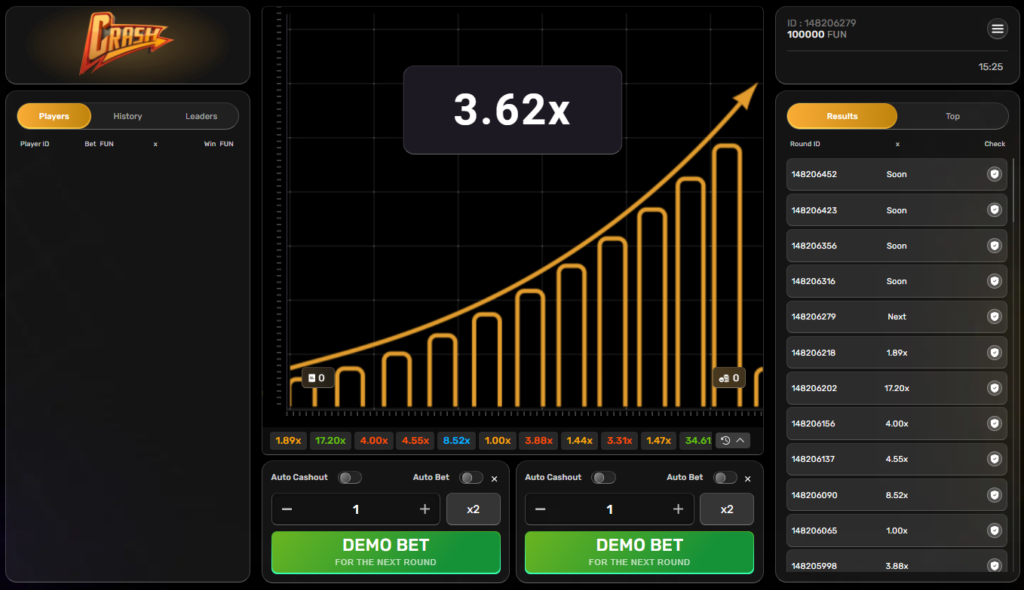This screenshot has height=590, width=1024.
Task: Toggle Auto Cashout in the right bet panel
Action: [603, 478]
